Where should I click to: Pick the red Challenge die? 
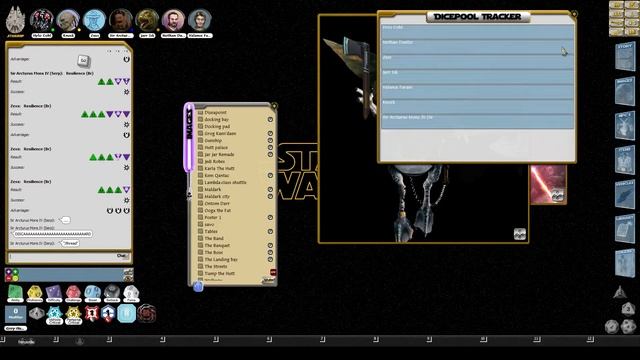[x=73, y=293]
